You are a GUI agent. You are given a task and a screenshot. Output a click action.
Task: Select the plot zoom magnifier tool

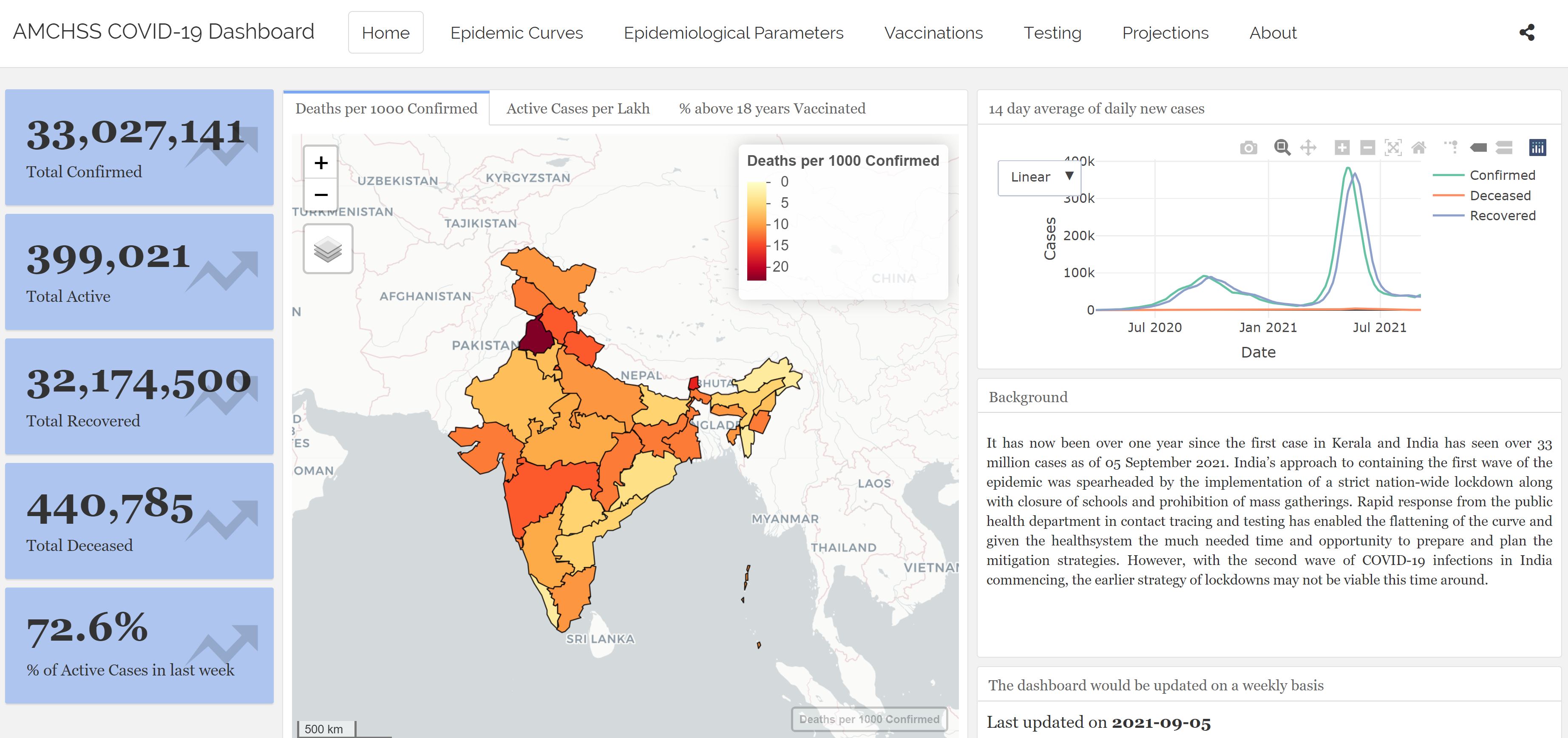click(x=1282, y=148)
